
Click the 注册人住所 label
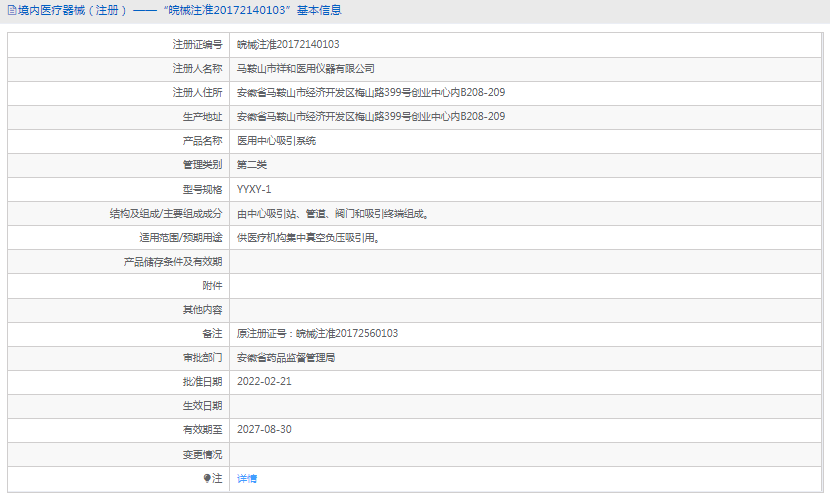197,93
